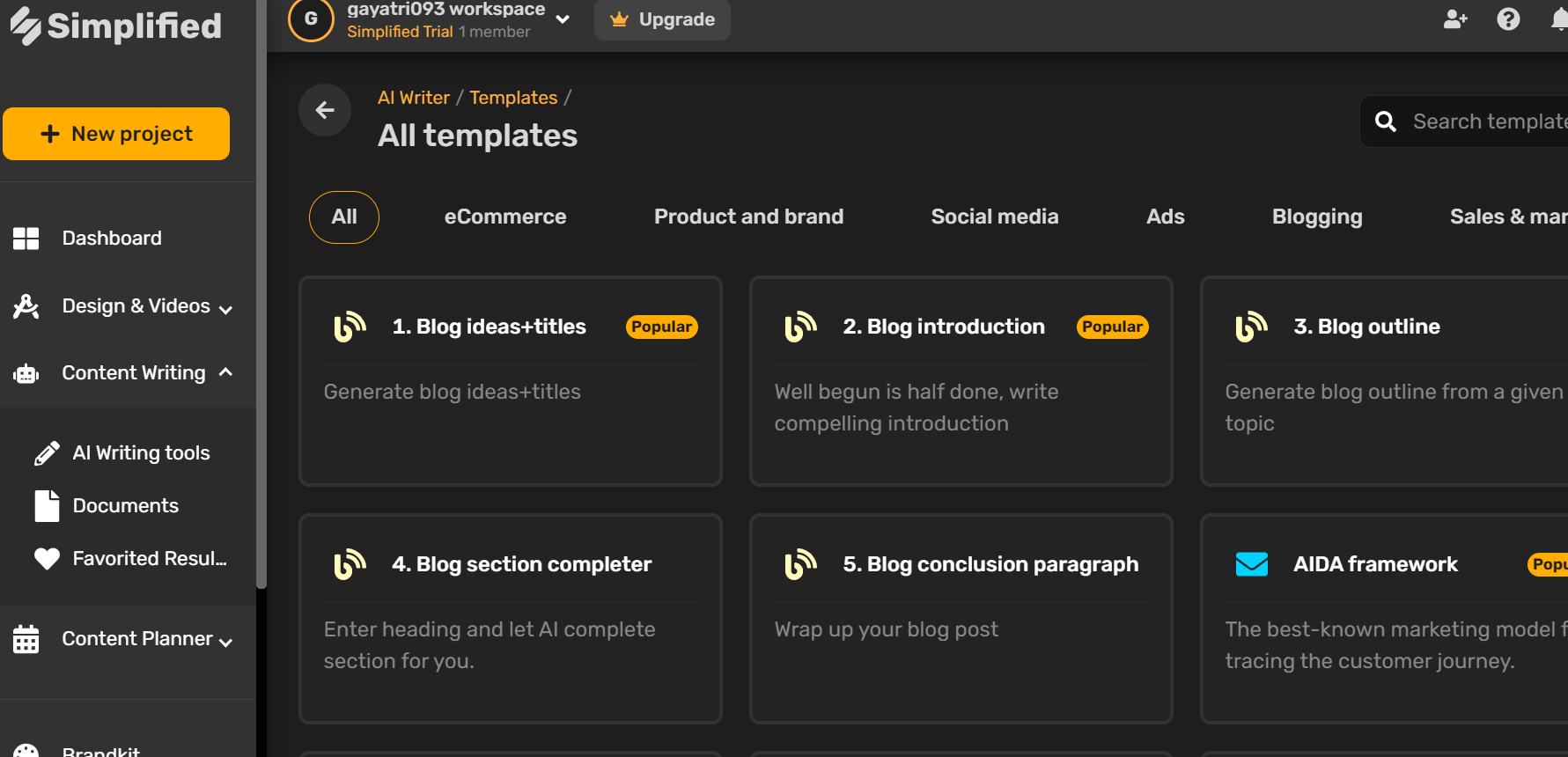Click the Search templates input field

tap(1488, 121)
